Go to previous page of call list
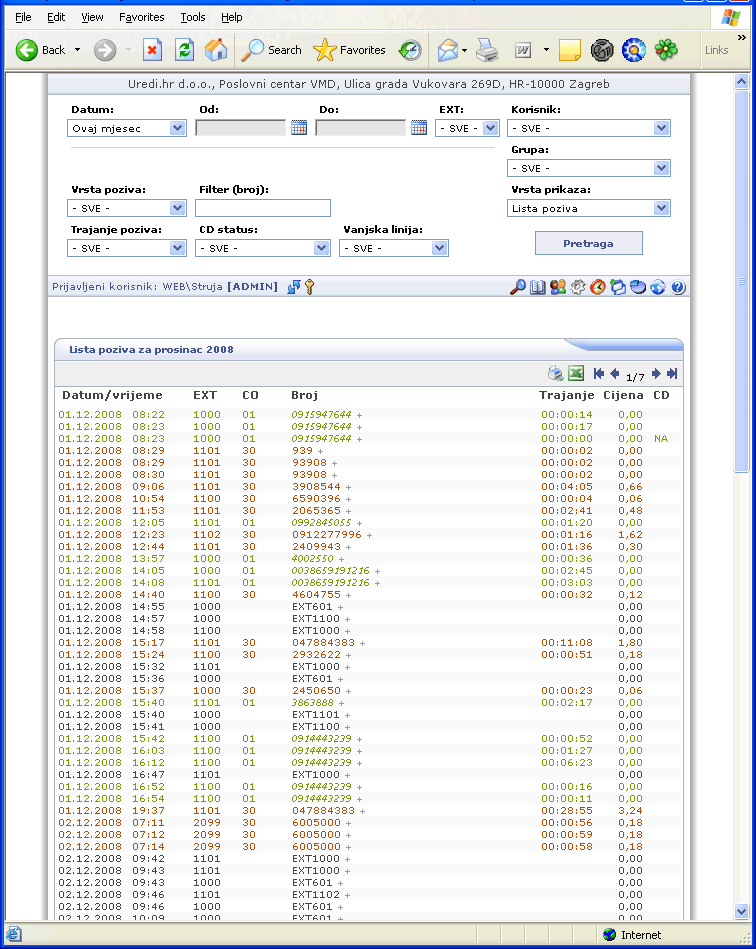This screenshot has height=949, width=756. pos(614,373)
